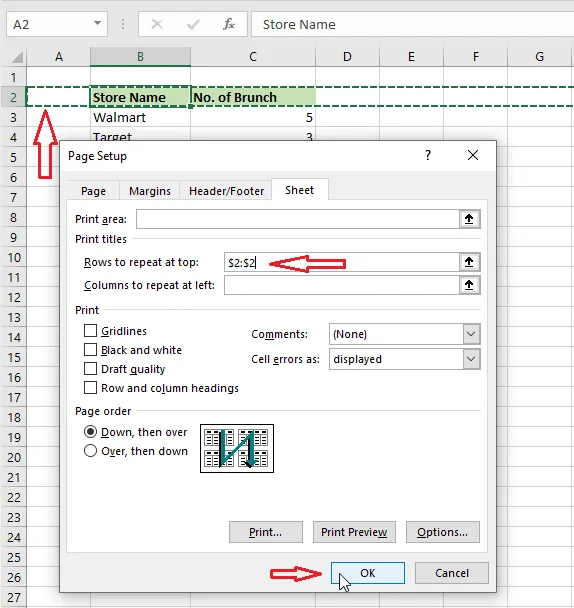Click OK to confirm page setup
The image size is (574, 608).
368,573
